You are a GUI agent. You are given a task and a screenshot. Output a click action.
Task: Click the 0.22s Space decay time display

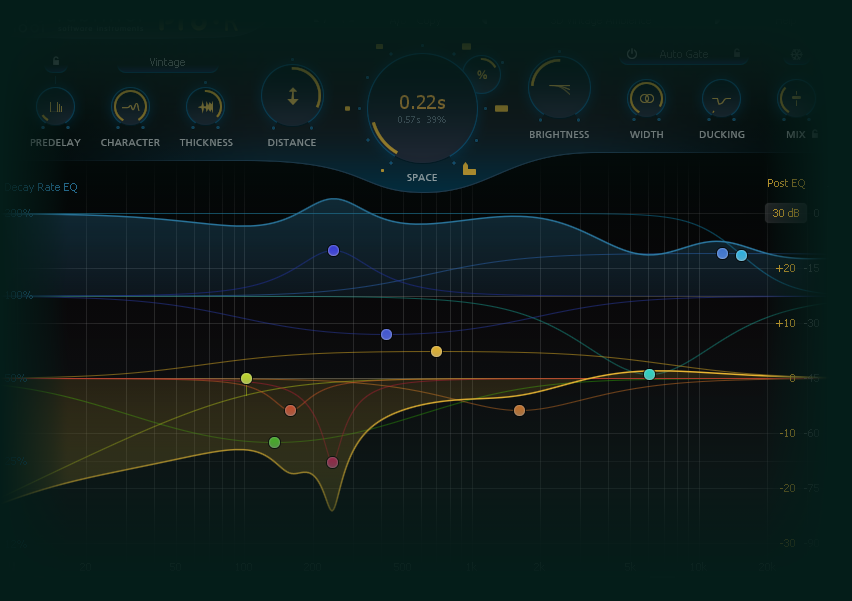[422, 102]
